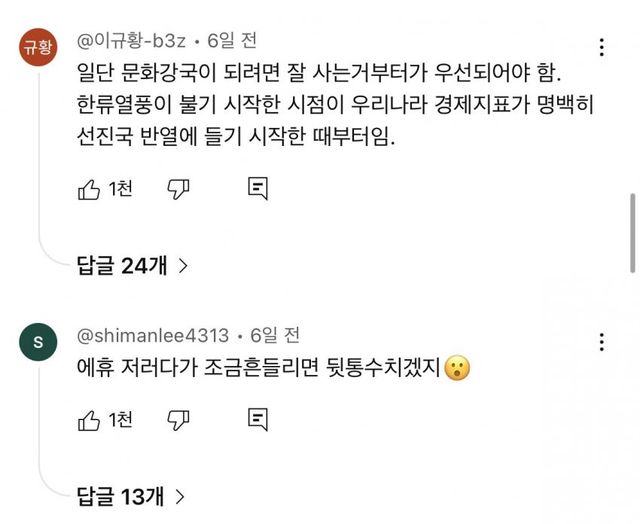This screenshot has height=524, width=640.
Task: Open more options for @이규황-b3z comment
Action: click(x=601, y=47)
